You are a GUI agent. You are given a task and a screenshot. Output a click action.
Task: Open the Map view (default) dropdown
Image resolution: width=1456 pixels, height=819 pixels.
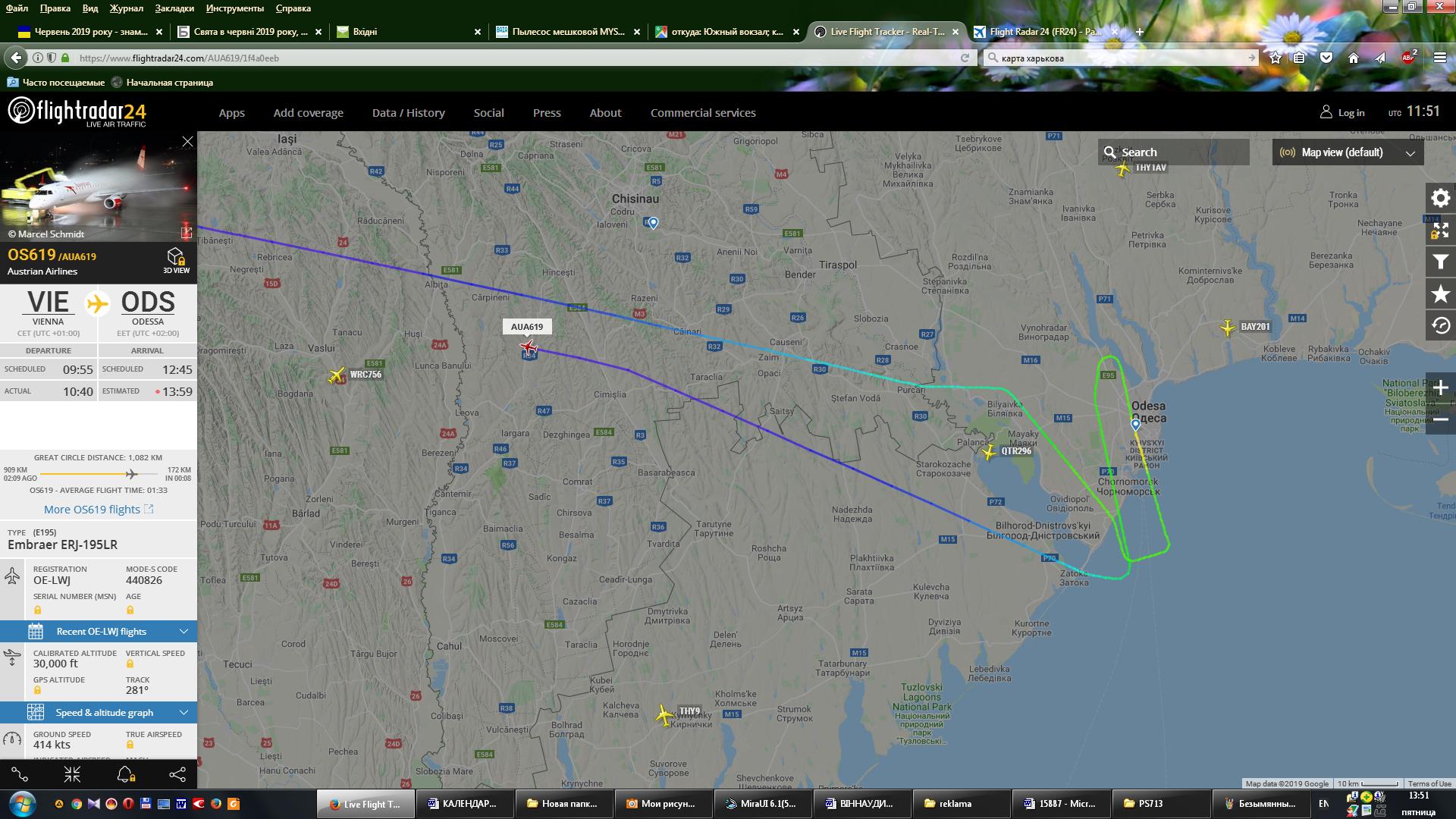[x=1348, y=152]
